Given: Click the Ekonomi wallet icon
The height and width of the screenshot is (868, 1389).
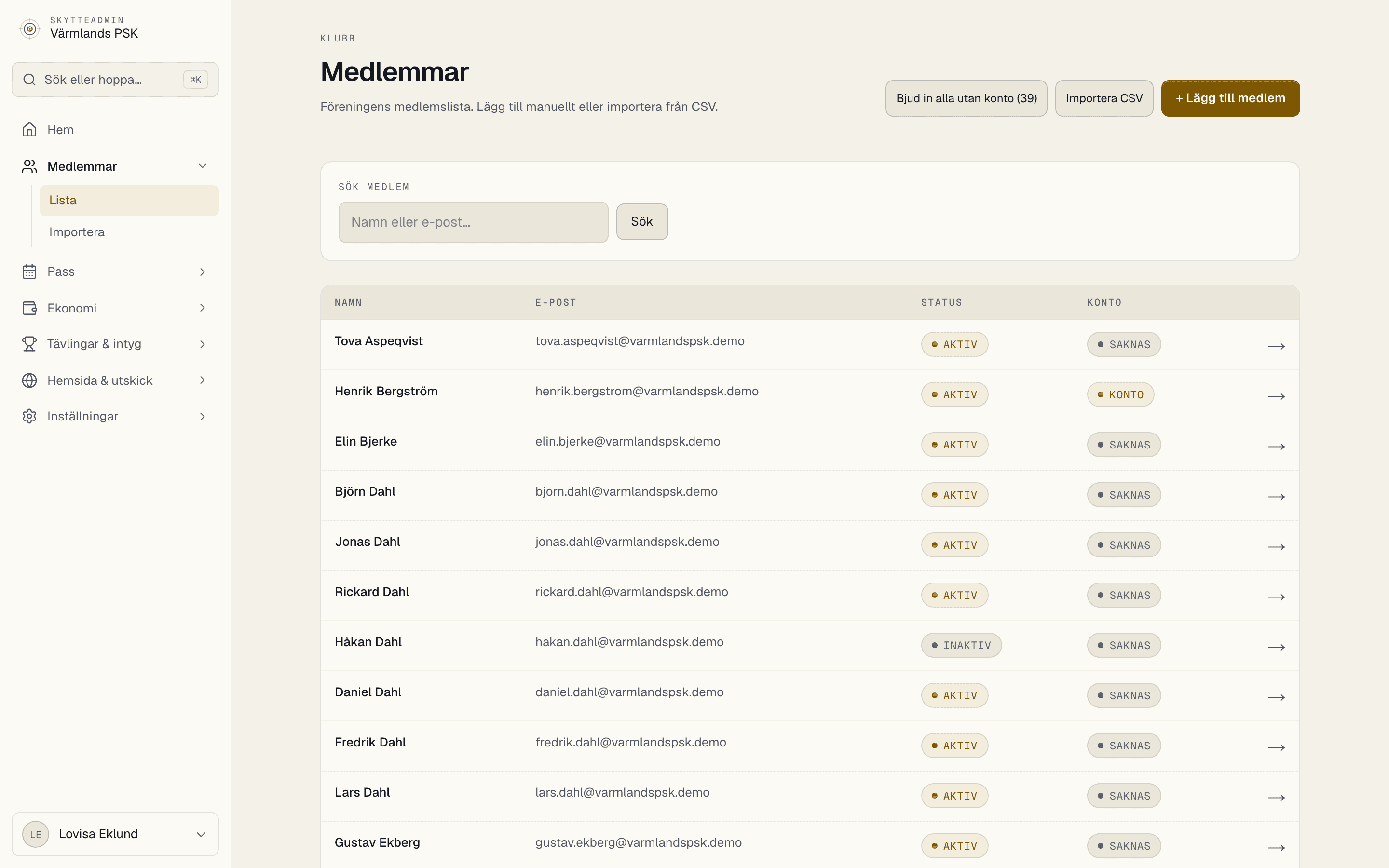Looking at the screenshot, I should click(29, 308).
